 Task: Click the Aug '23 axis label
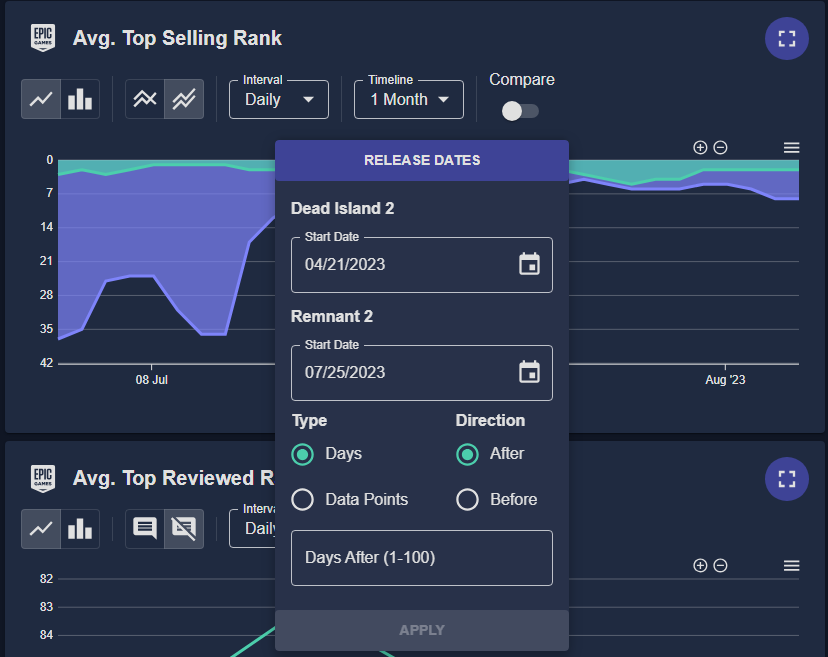click(725, 380)
